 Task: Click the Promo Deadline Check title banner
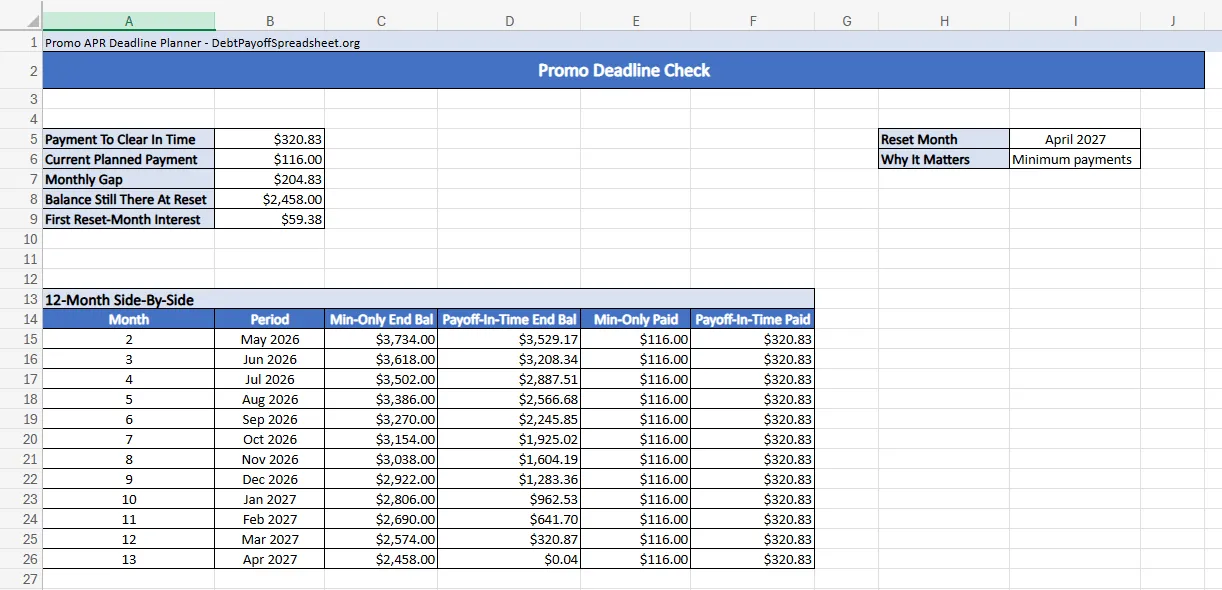pyautogui.click(x=624, y=70)
